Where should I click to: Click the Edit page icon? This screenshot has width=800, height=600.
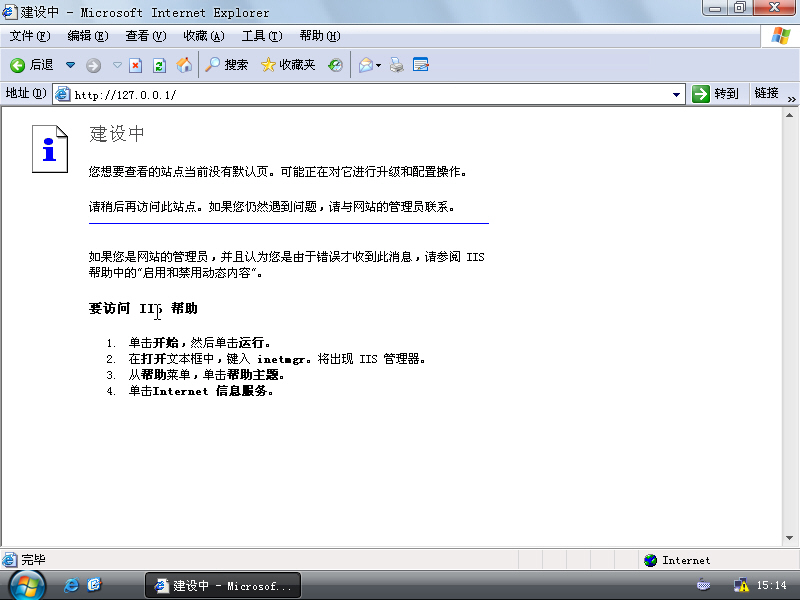pos(420,65)
